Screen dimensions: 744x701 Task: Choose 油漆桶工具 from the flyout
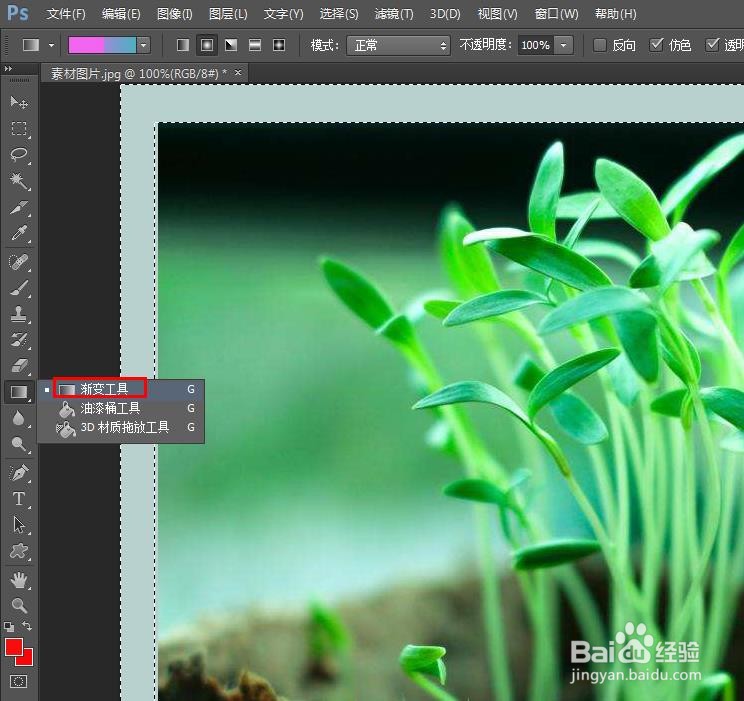click(x=121, y=408)
